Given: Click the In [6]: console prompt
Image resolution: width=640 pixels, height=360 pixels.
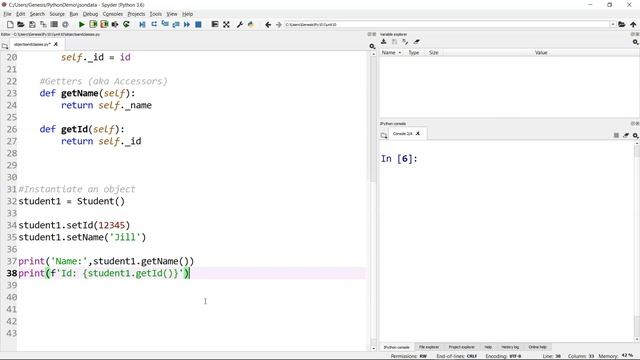Looking at the screenshot, I should (x=399, y=159).
